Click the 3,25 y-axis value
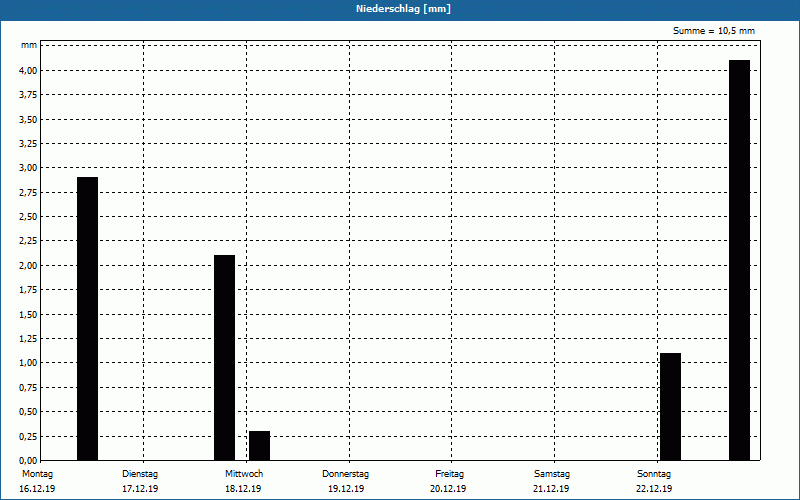Screen dimensions: 800x500 tap(28, 144)
